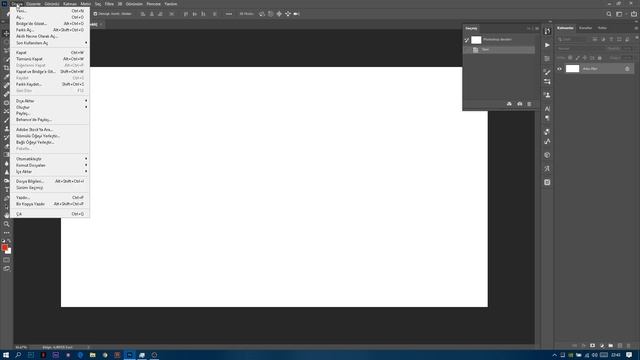Open File Explorer from taskbar

(93, 355)
